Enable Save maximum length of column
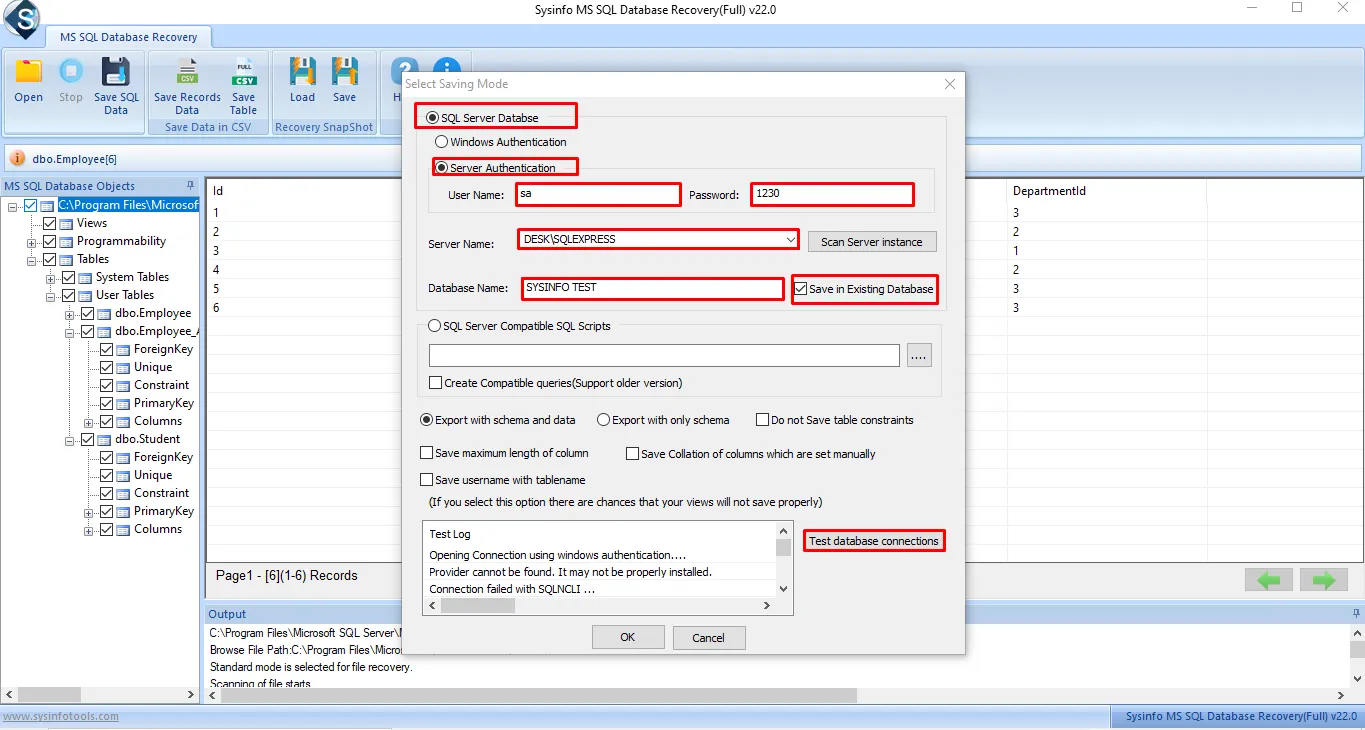 427,453
